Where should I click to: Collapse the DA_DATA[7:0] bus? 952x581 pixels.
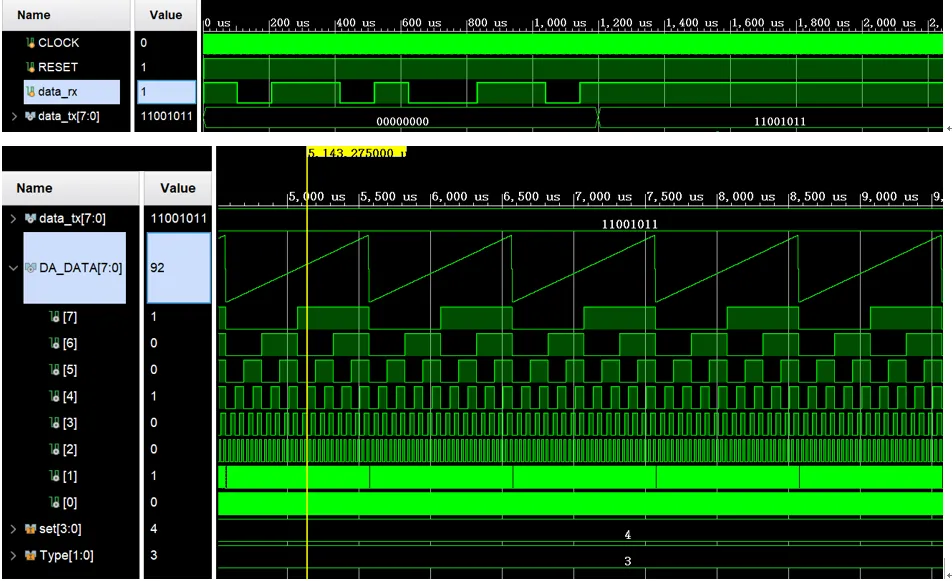13,268
